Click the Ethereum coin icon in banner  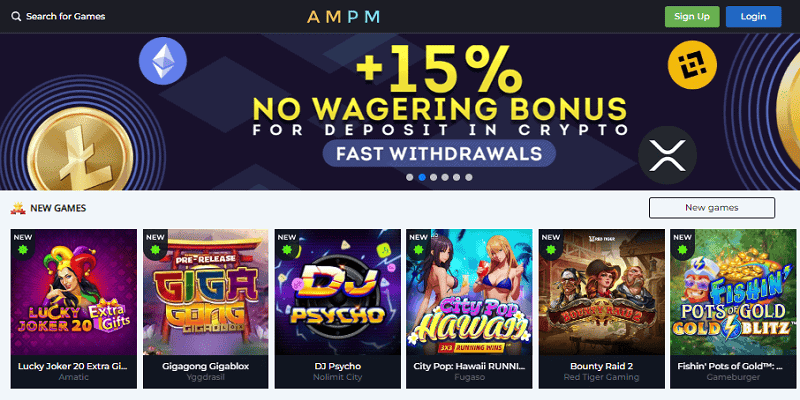click(163, 61)
